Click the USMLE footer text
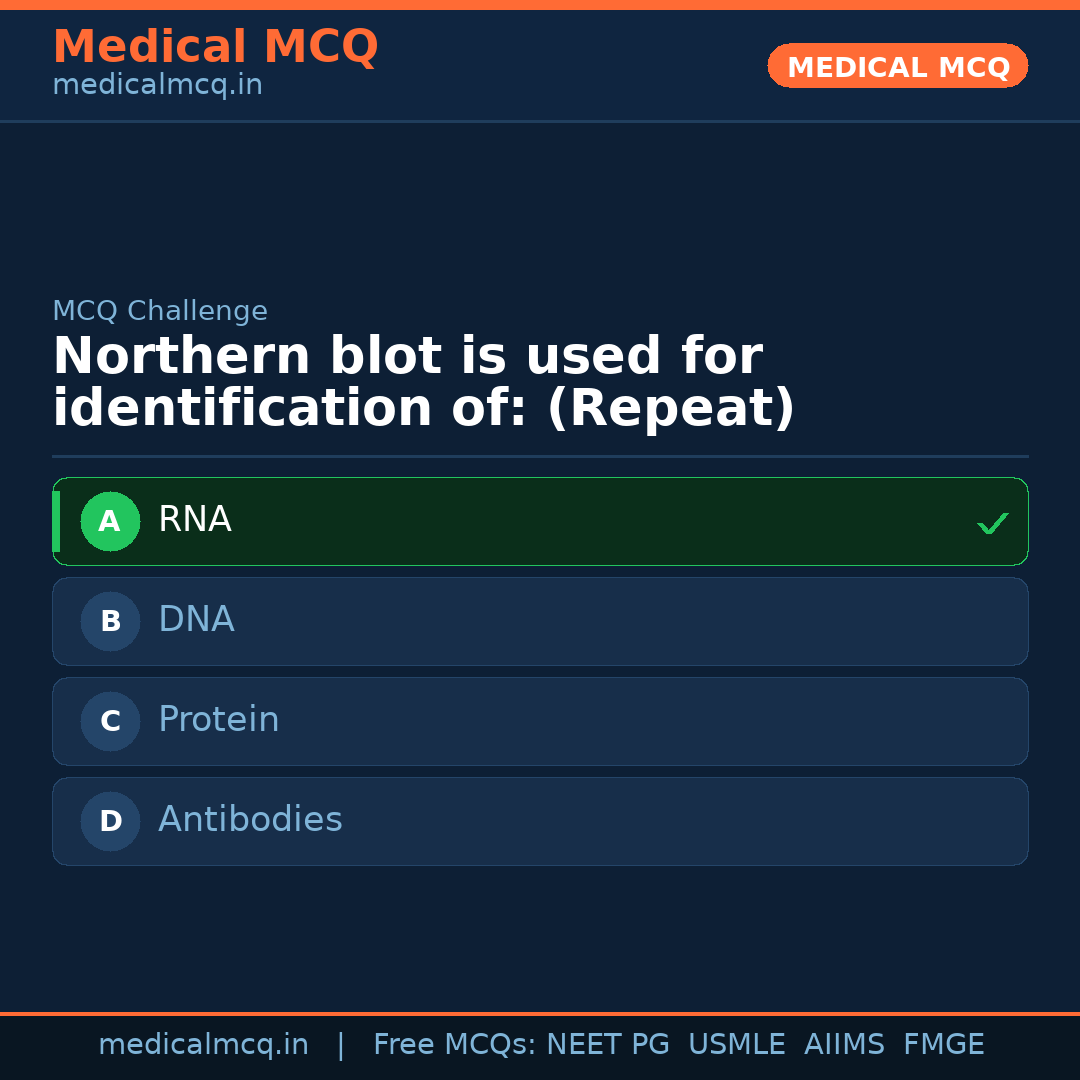This screenshot has width=1080, height=1080. (736, 1045)
